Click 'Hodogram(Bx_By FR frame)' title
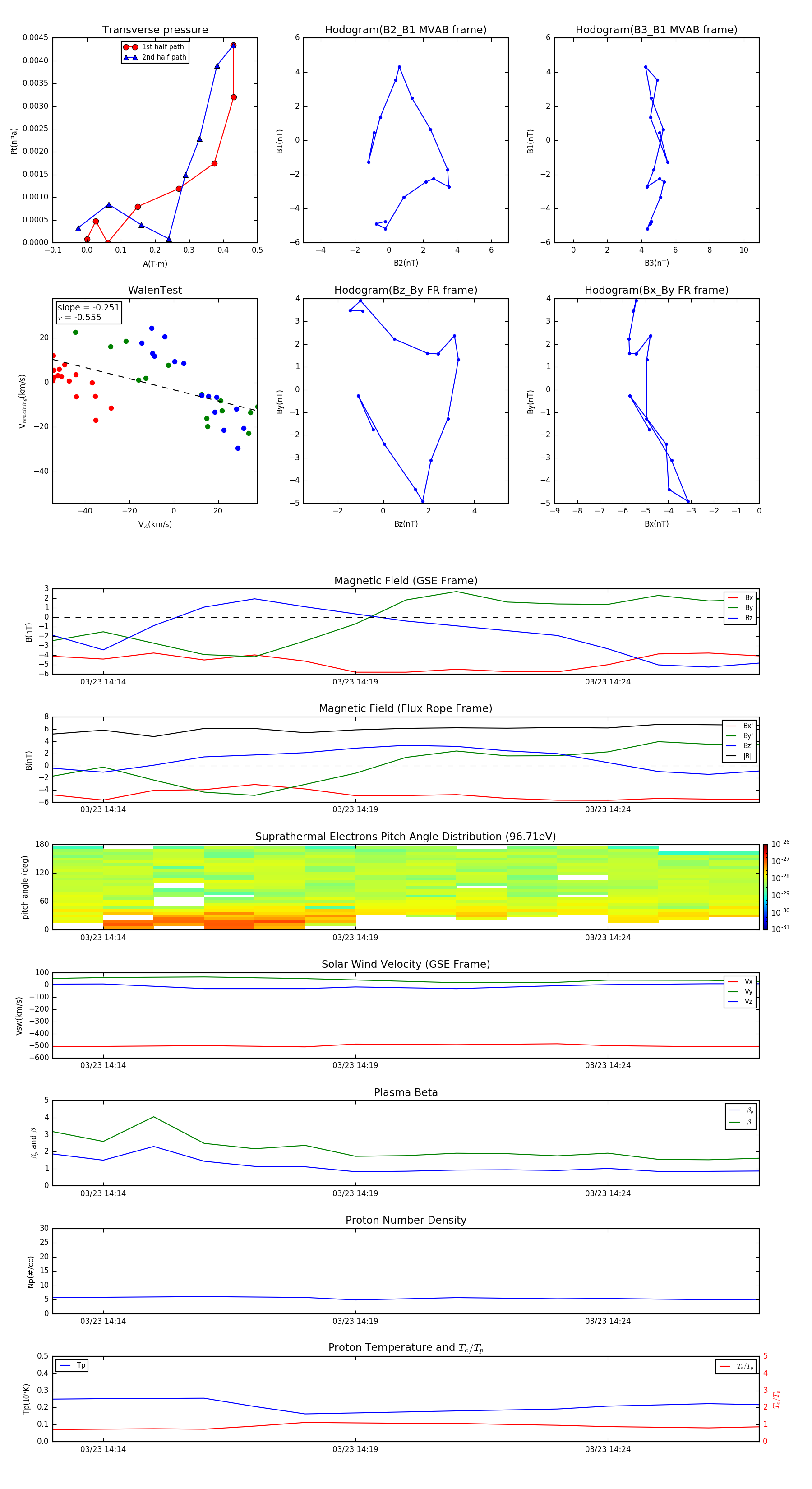The width and height of the screenshot is (812, 1489). (x=656, y=290)
